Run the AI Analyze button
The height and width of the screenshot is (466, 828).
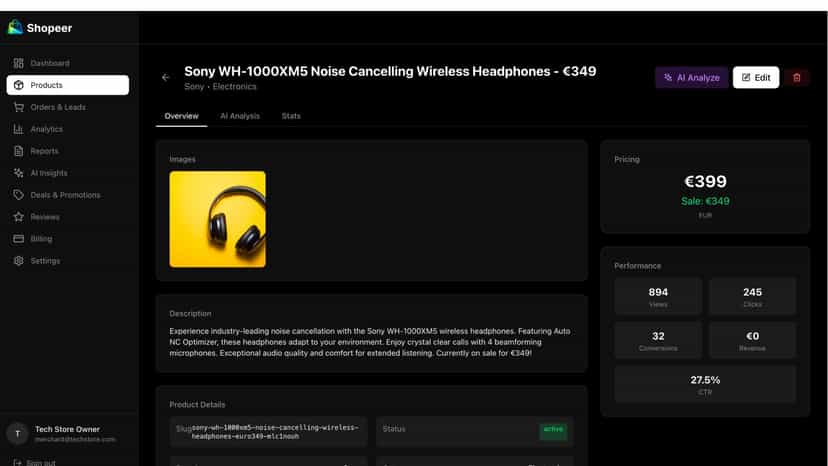[x=691, y=78]
